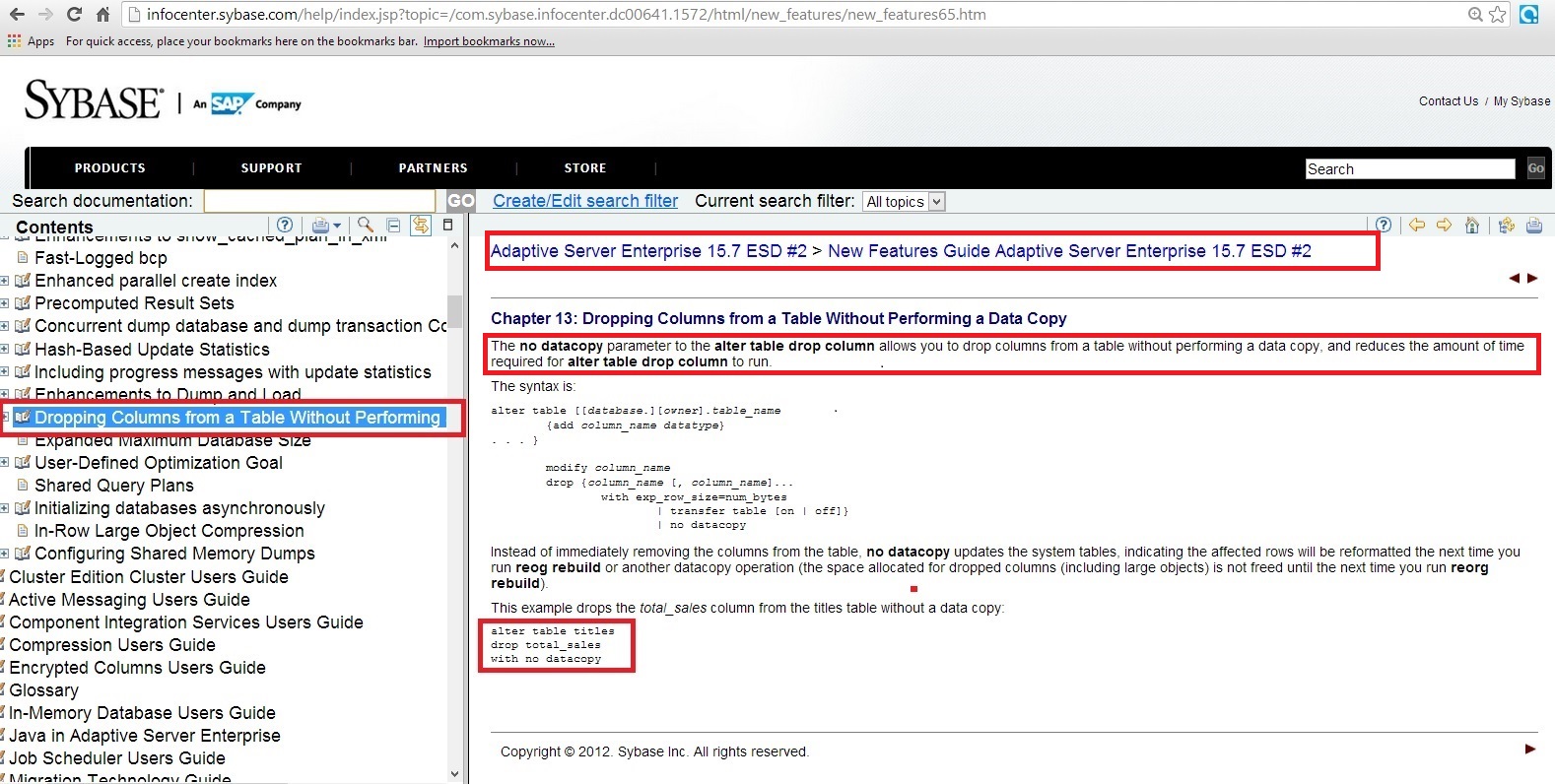Open the PRODUCTS menu
The height and width of the screenshot is (784, 1555).
[109, 168]
